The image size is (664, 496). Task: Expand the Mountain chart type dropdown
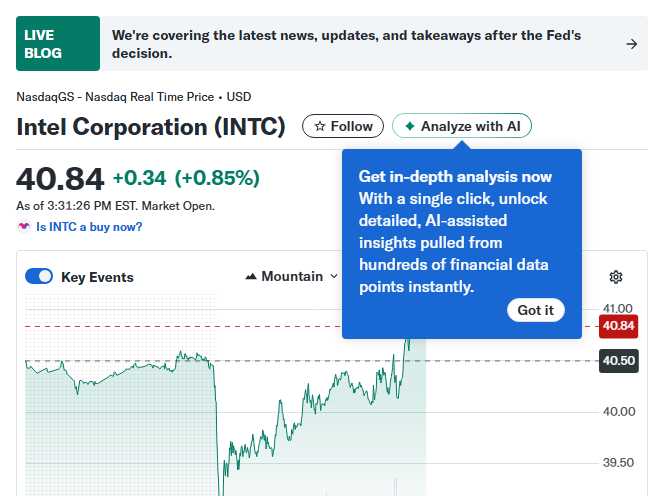click(x=290, y=277)
